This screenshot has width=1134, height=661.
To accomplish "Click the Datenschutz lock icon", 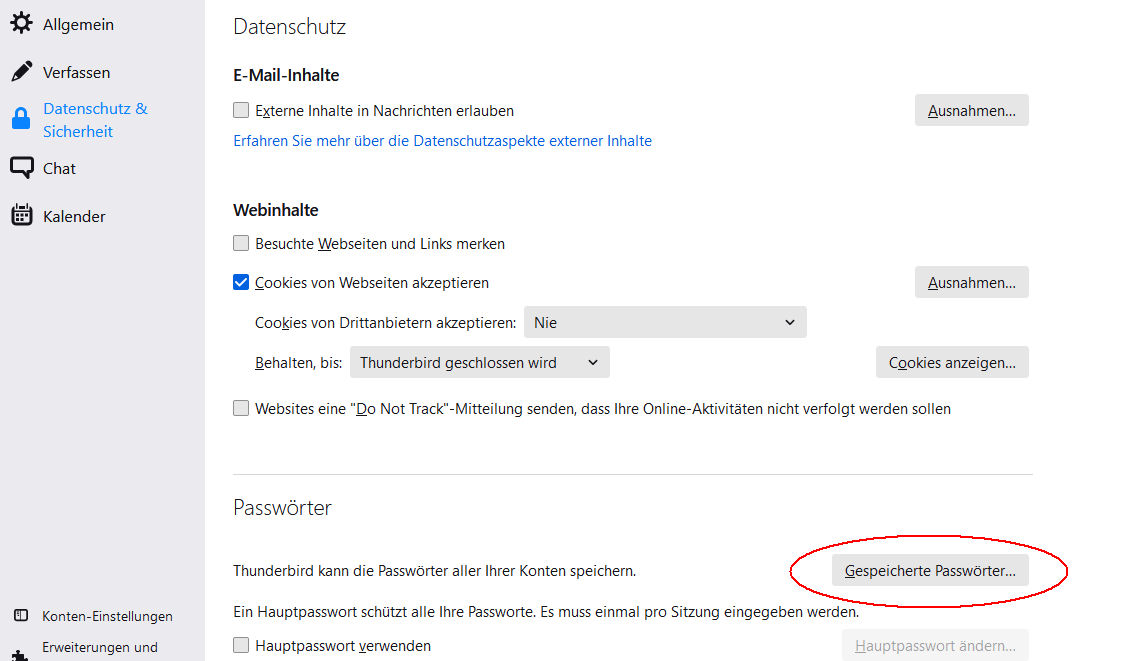I will 21,120.
